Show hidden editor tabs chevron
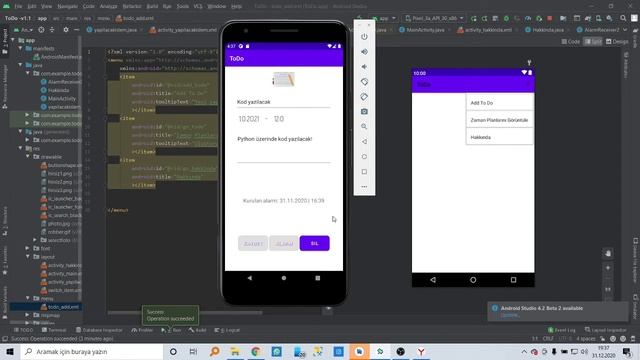This screenshot has height=360, width=640. tap(625, 30)
